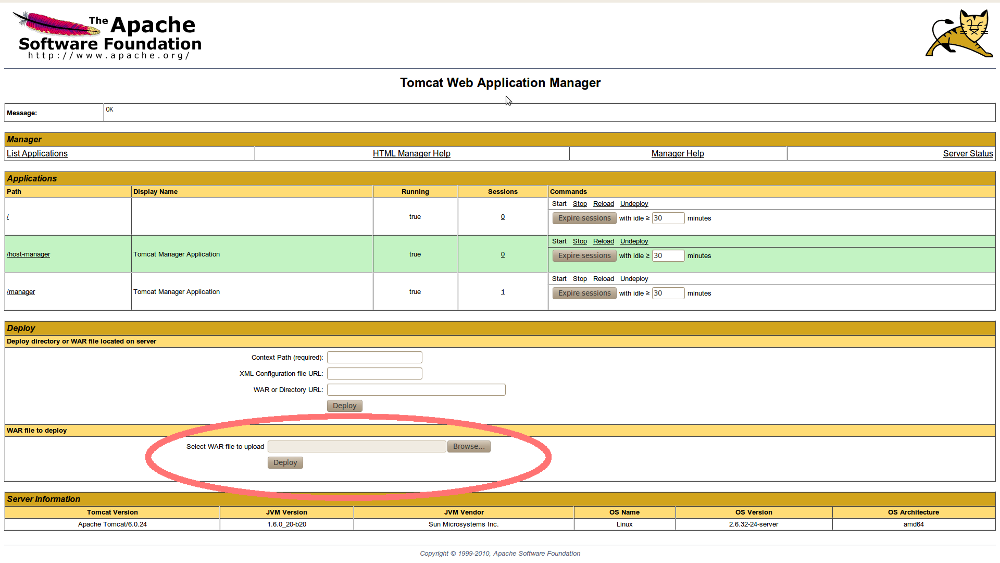Viewport: 1000px width, 563px height.
Task: Open the List Applications link
Action: tap(37, 154)
